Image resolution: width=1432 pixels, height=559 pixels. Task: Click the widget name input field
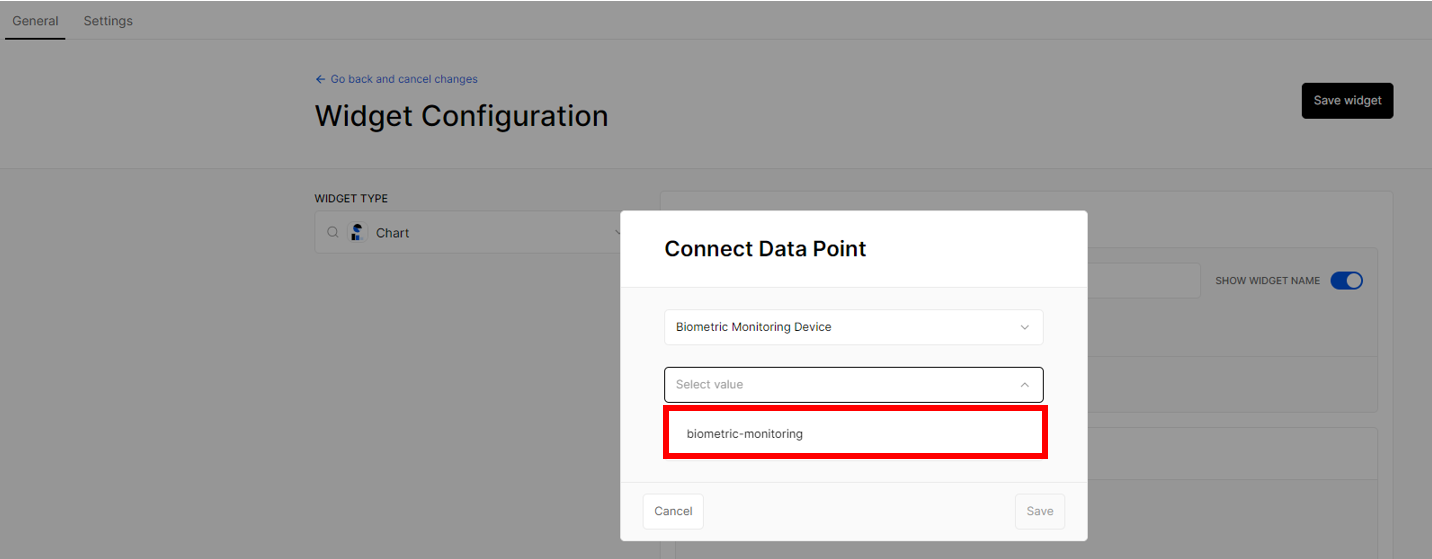(1143, 281)
